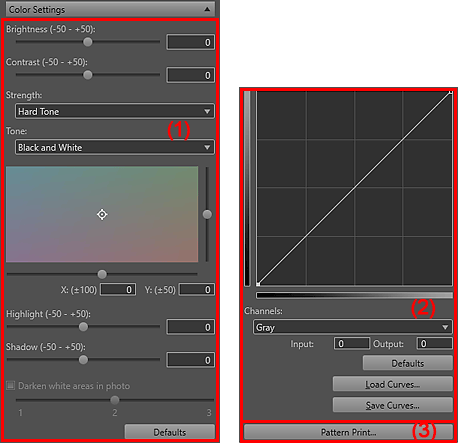
Task: Collapse the Color Settings panel header
Action: 110,9
